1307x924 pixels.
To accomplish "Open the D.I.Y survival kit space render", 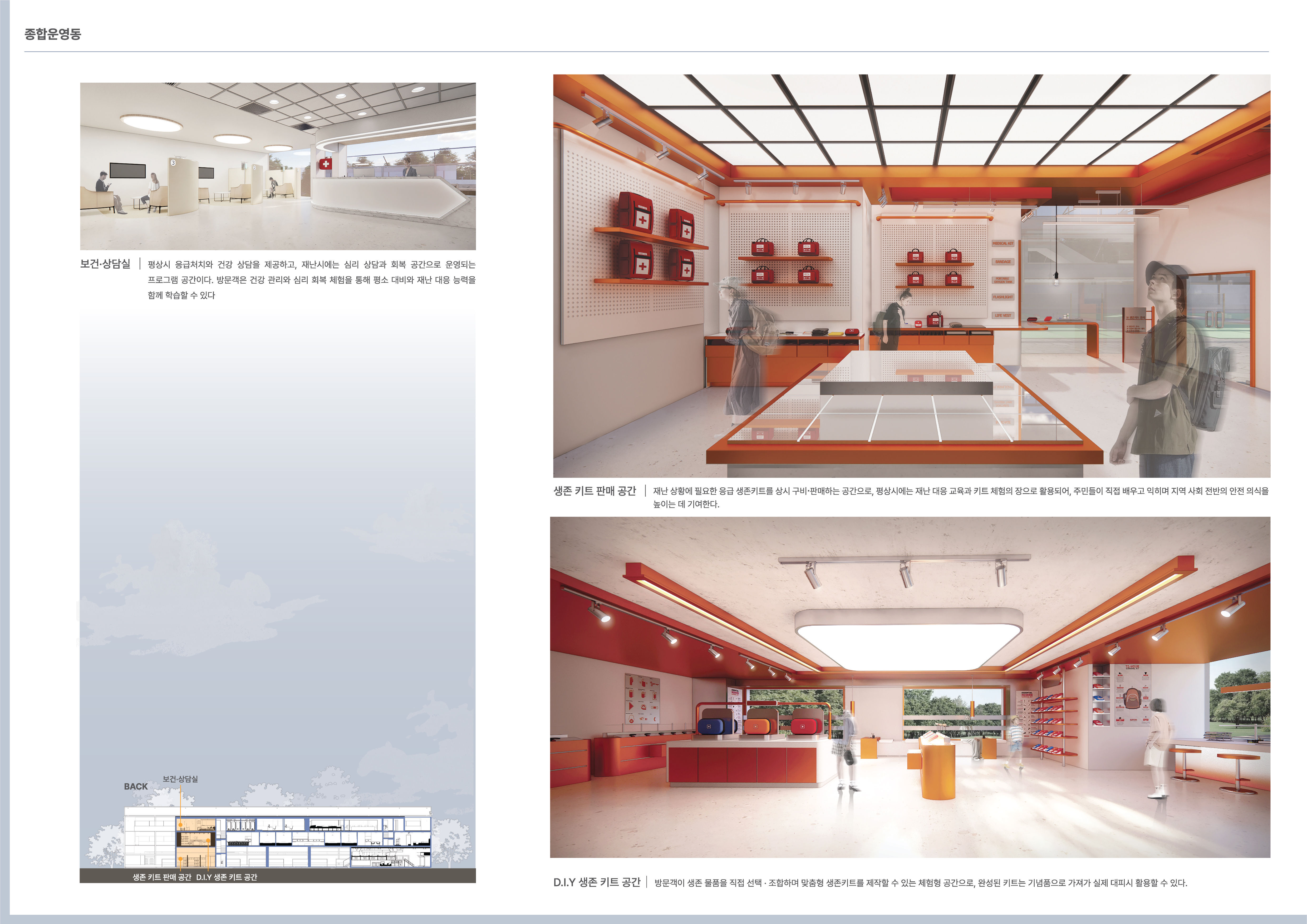I will tap(910, 687).
